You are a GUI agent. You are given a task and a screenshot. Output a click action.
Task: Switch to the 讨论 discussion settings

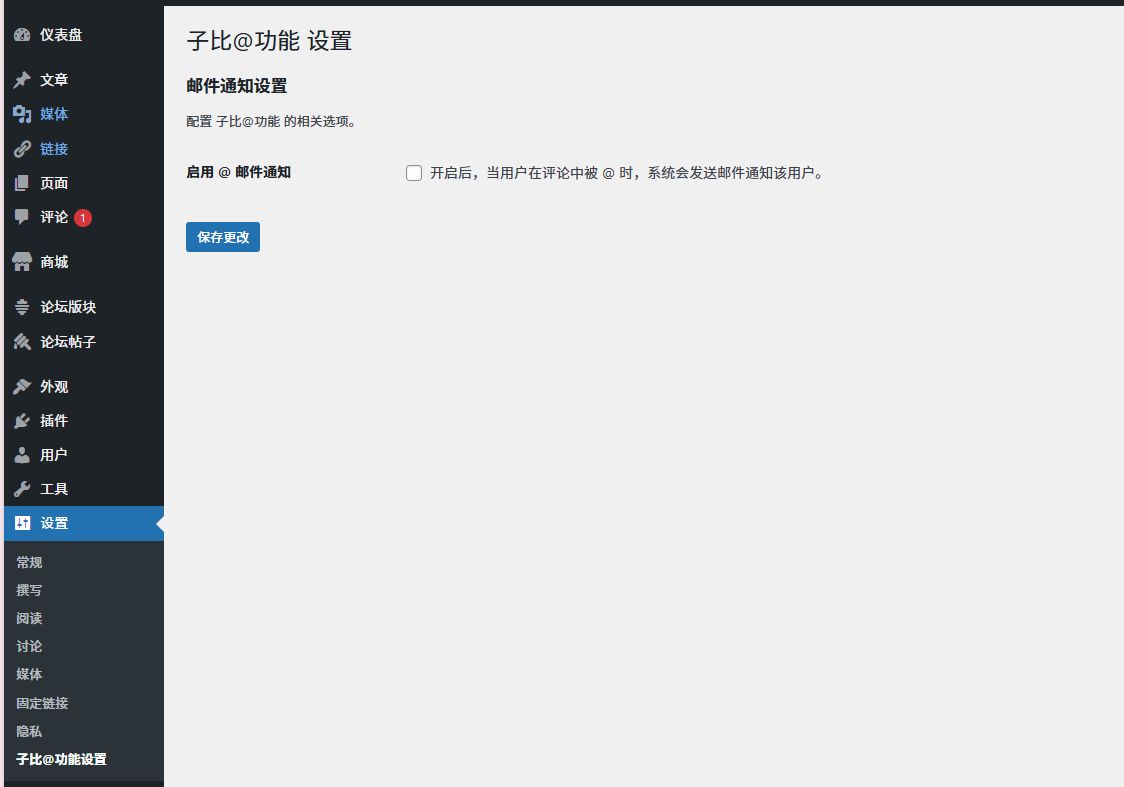28,646
